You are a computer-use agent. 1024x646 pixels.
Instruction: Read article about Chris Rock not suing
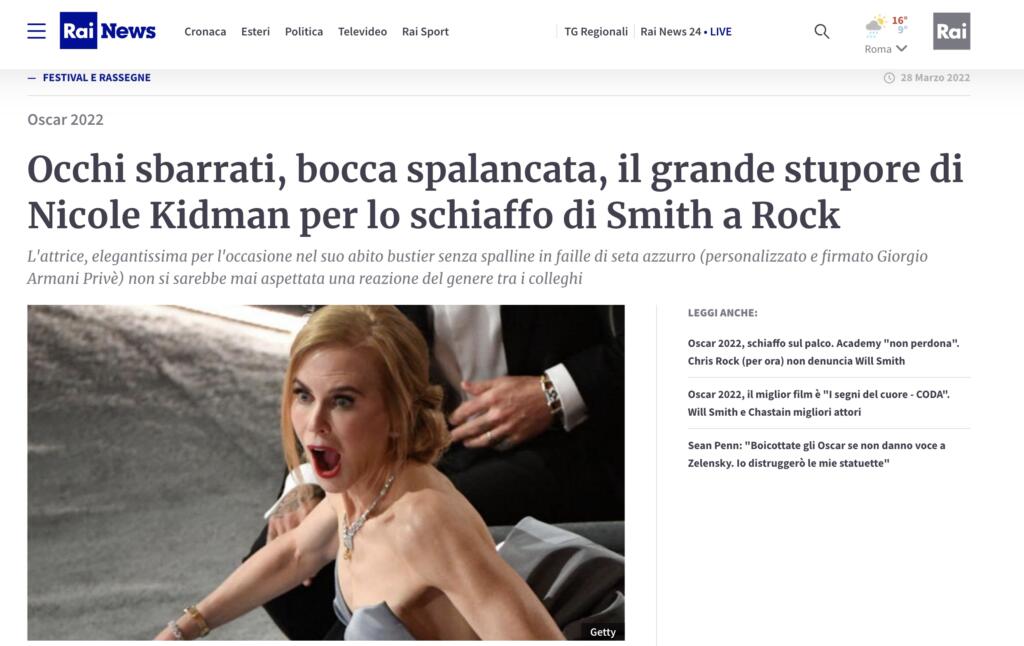(x=823, y=351)
